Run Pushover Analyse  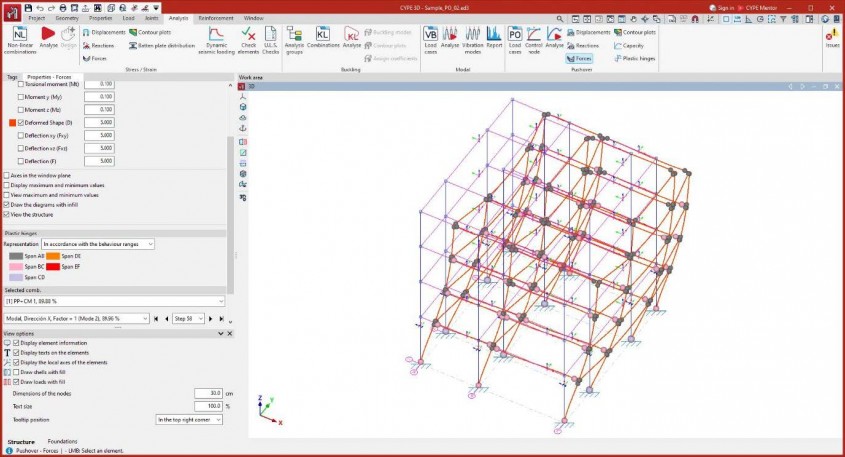point(554,38)
